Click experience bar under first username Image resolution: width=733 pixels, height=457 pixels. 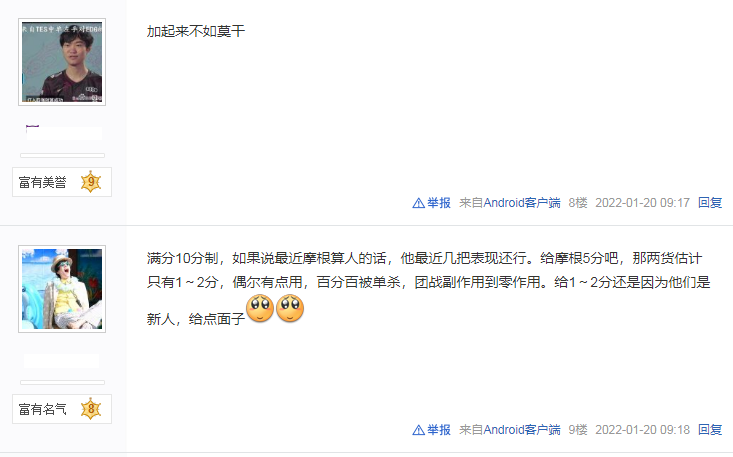click(62, 155)
